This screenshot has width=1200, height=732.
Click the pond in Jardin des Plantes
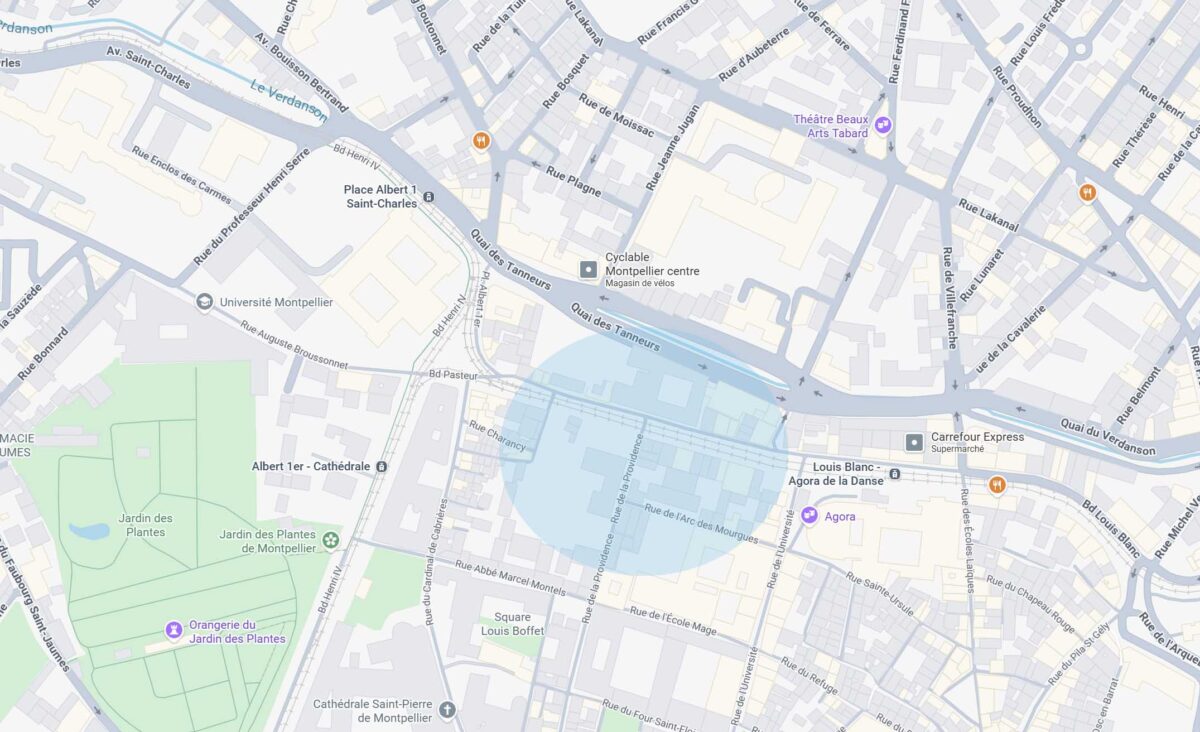click(89, 531)
